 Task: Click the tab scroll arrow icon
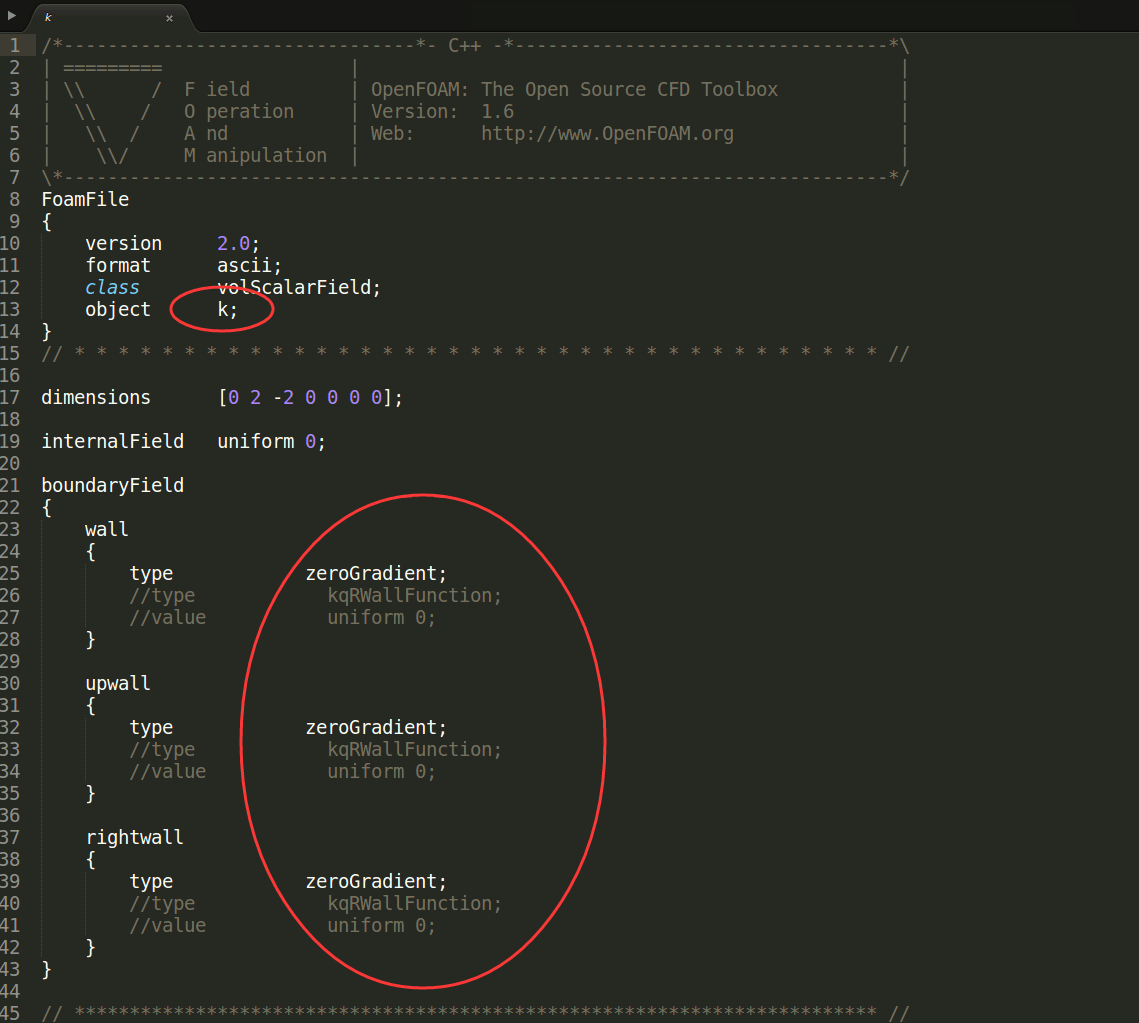(x=12, y=15)
